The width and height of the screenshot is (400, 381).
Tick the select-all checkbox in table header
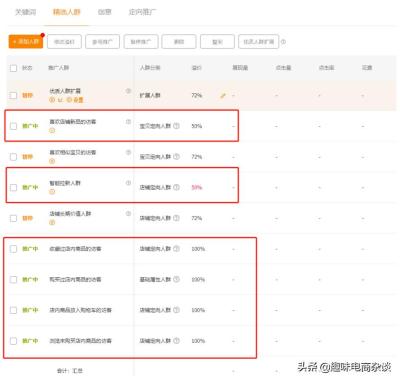coord(13,68)
